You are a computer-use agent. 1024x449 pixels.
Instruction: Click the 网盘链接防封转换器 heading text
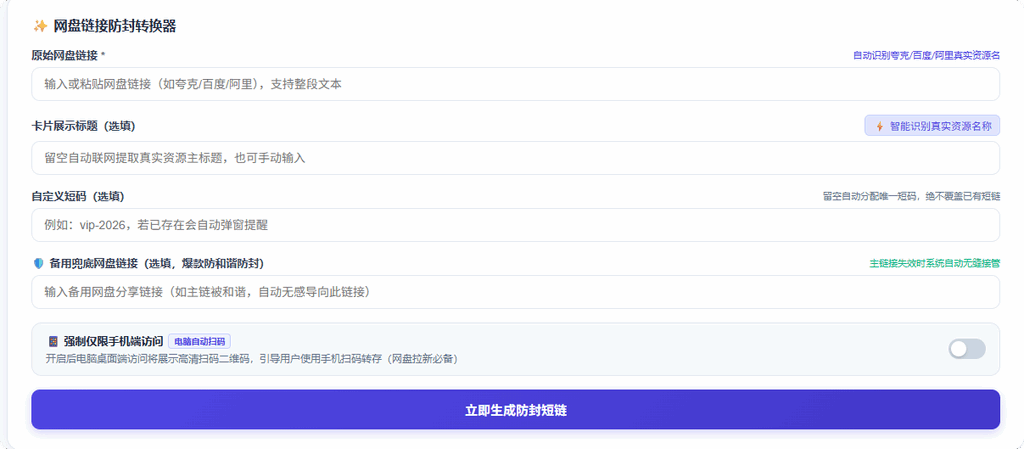pyautogui.click(x=115, y=26)
